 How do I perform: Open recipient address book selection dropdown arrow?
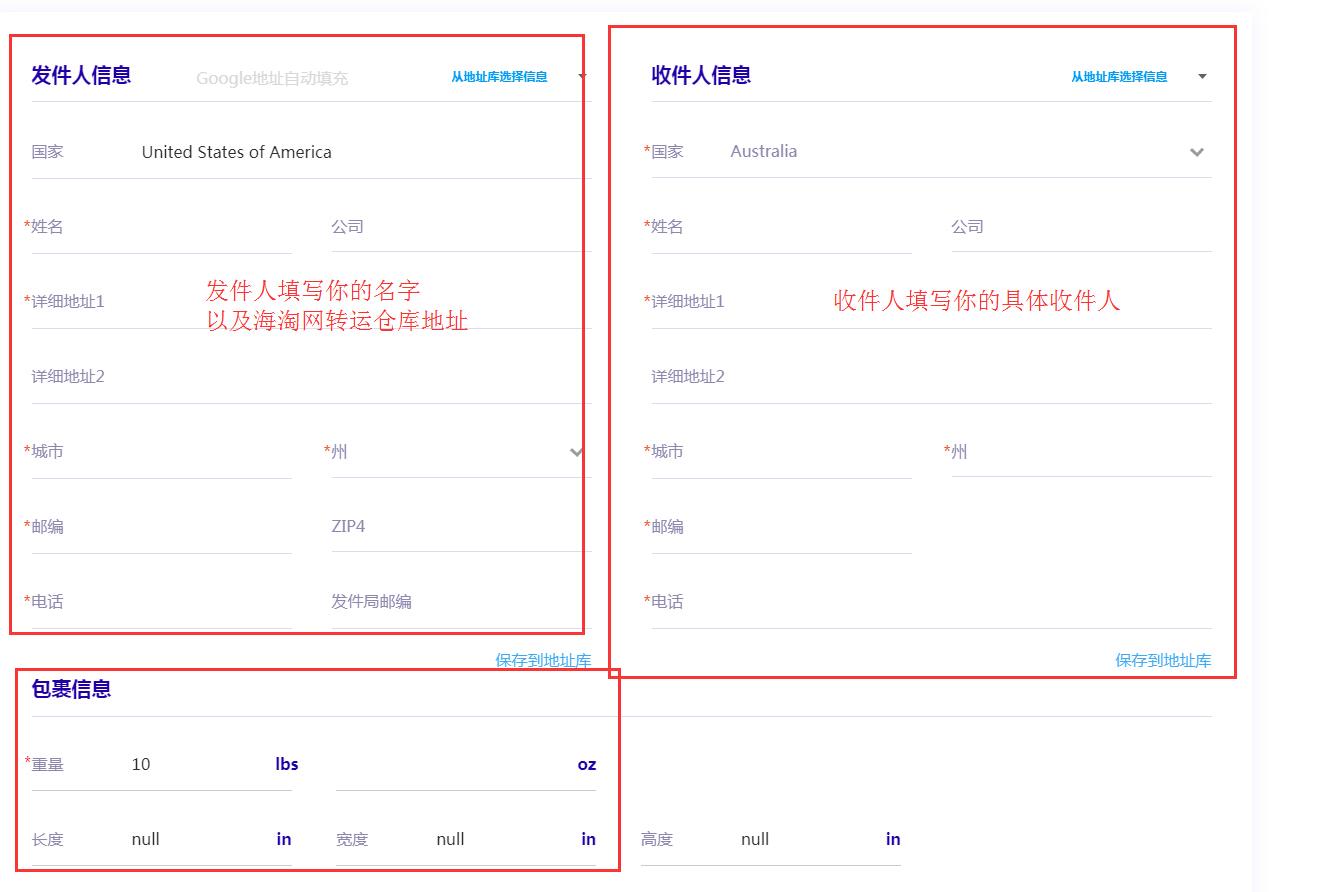tap(1202, 76)
